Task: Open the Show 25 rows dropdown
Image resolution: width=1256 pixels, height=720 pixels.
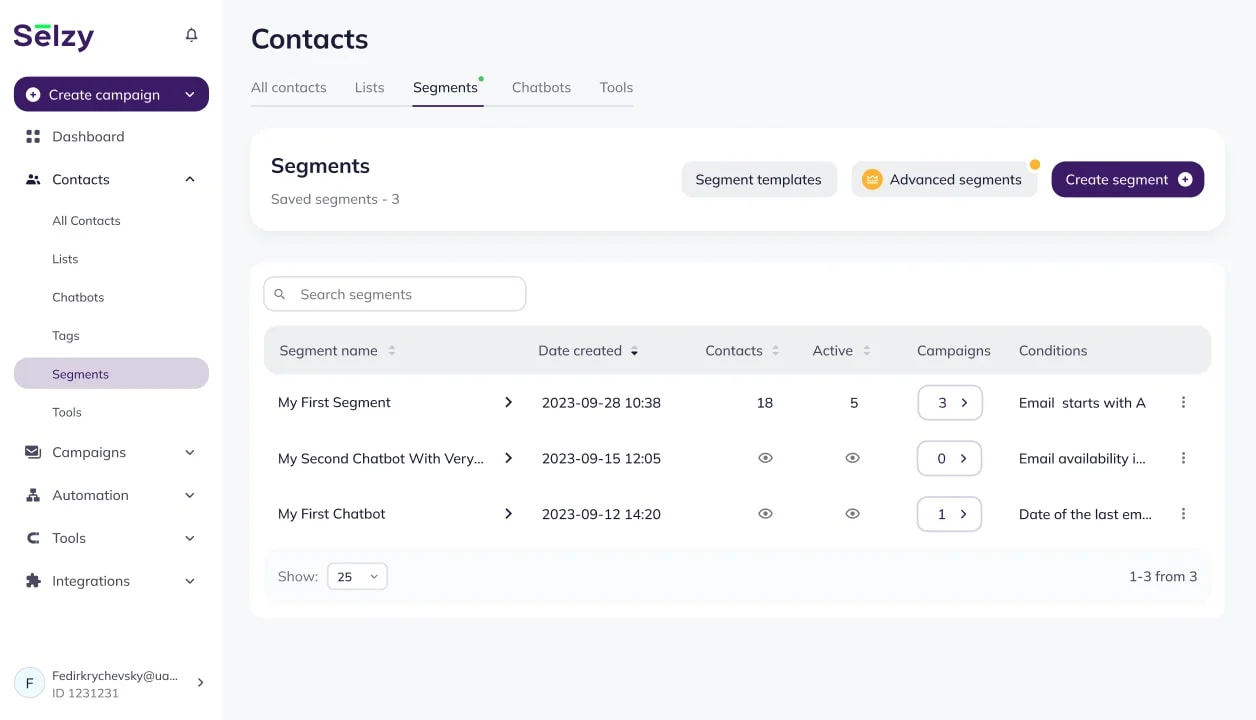Action: [x=357, y=576]
